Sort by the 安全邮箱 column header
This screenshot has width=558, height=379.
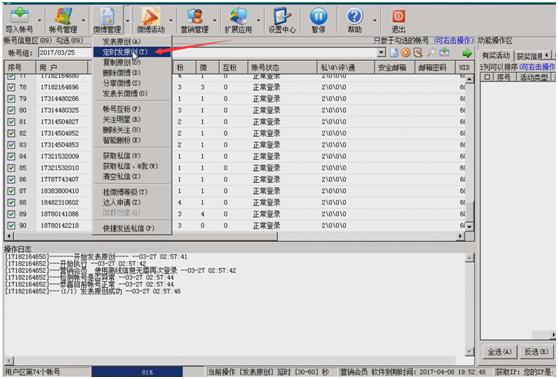pyautogui.click(x=394, y=67)
